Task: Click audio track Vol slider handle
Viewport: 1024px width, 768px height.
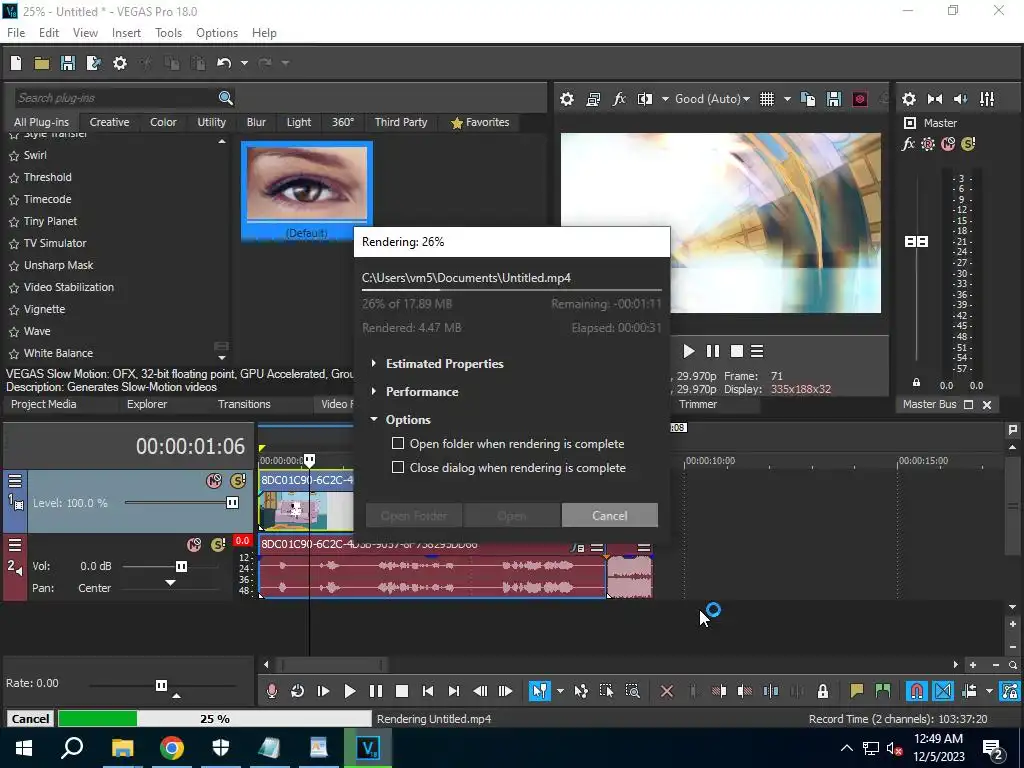Action: (182, 566)
